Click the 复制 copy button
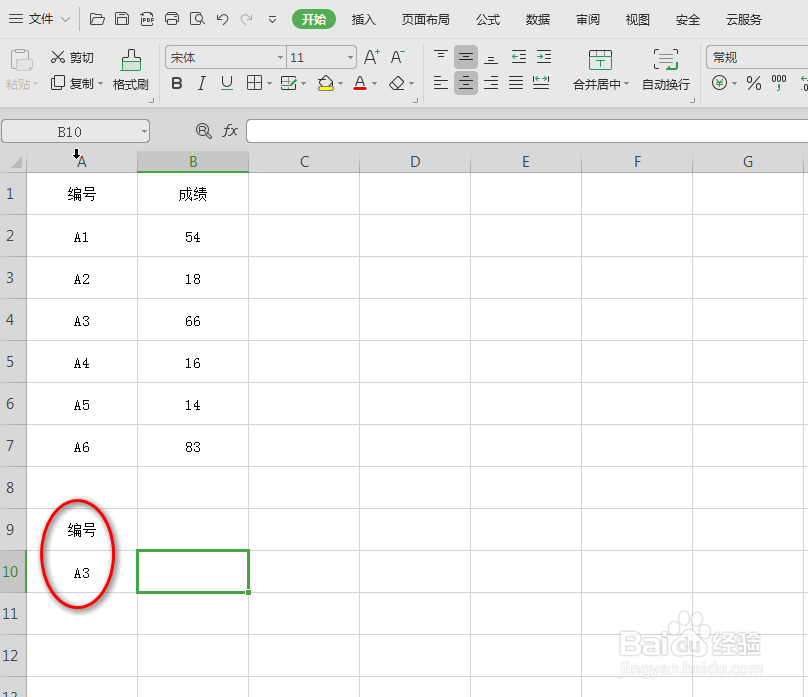This screenshot has width=808, height=697. click(x=76, y=83)
